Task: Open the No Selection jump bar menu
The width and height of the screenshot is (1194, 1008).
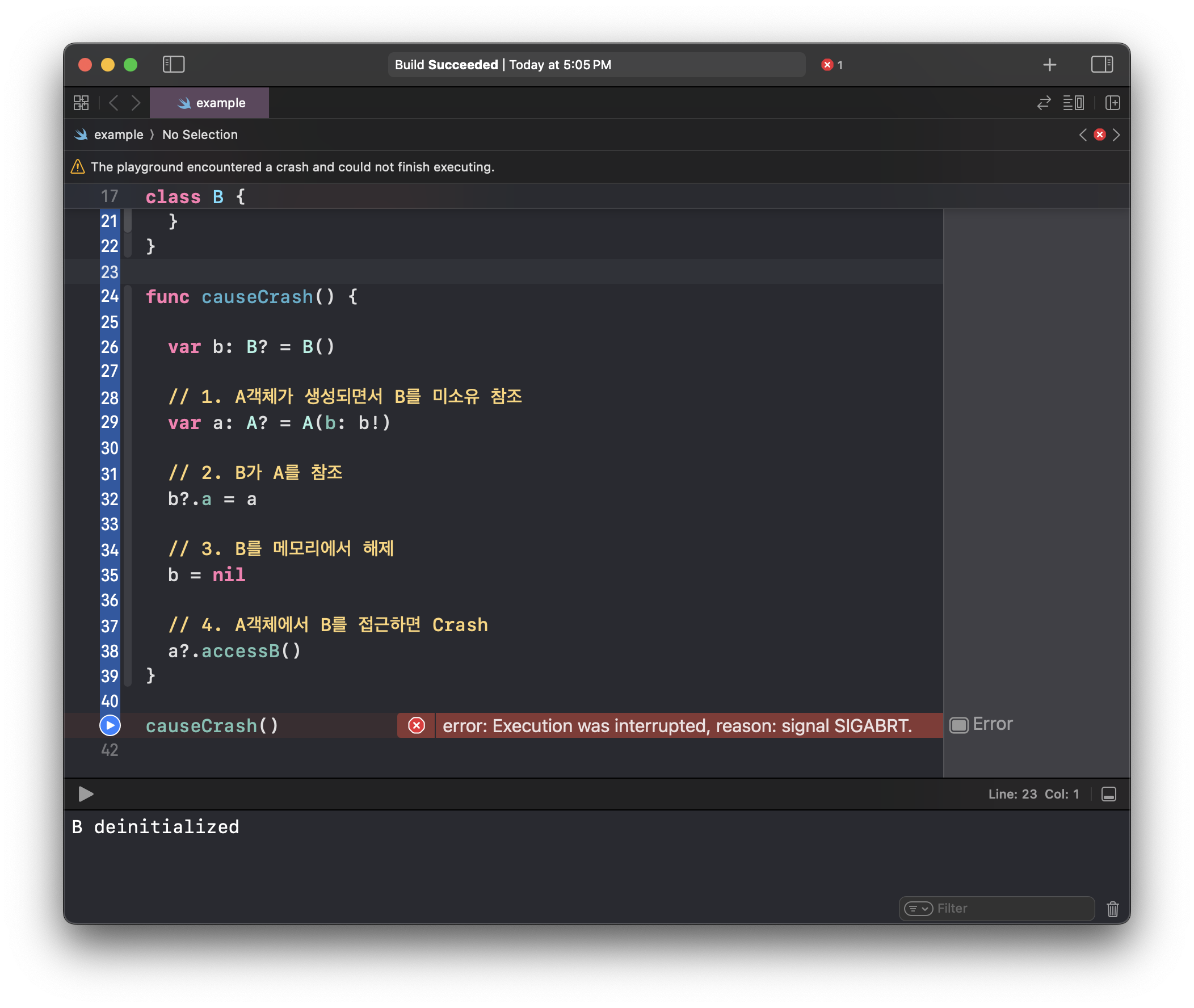Action: click(199, 135)
